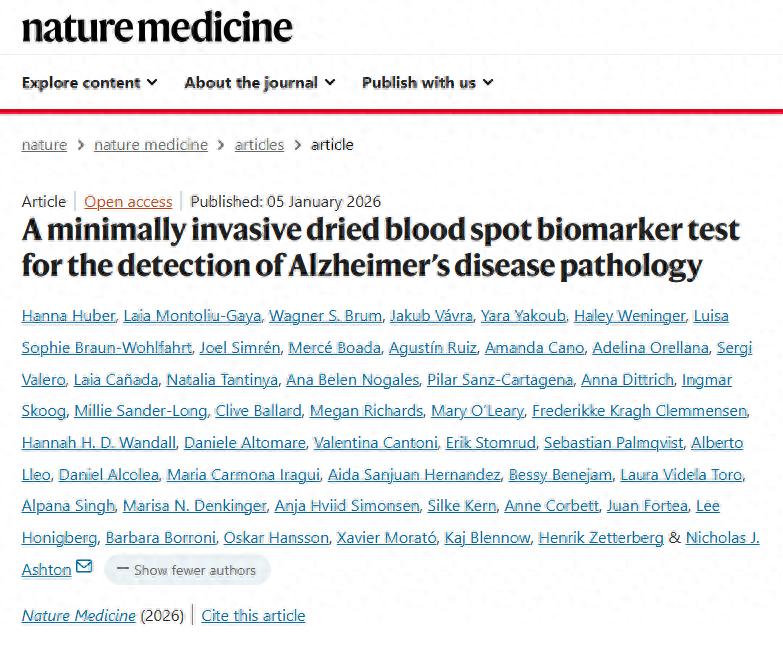Go to nature breadcrumb link
The height and width of the screenshot is (645, 783).
(44, 145)
